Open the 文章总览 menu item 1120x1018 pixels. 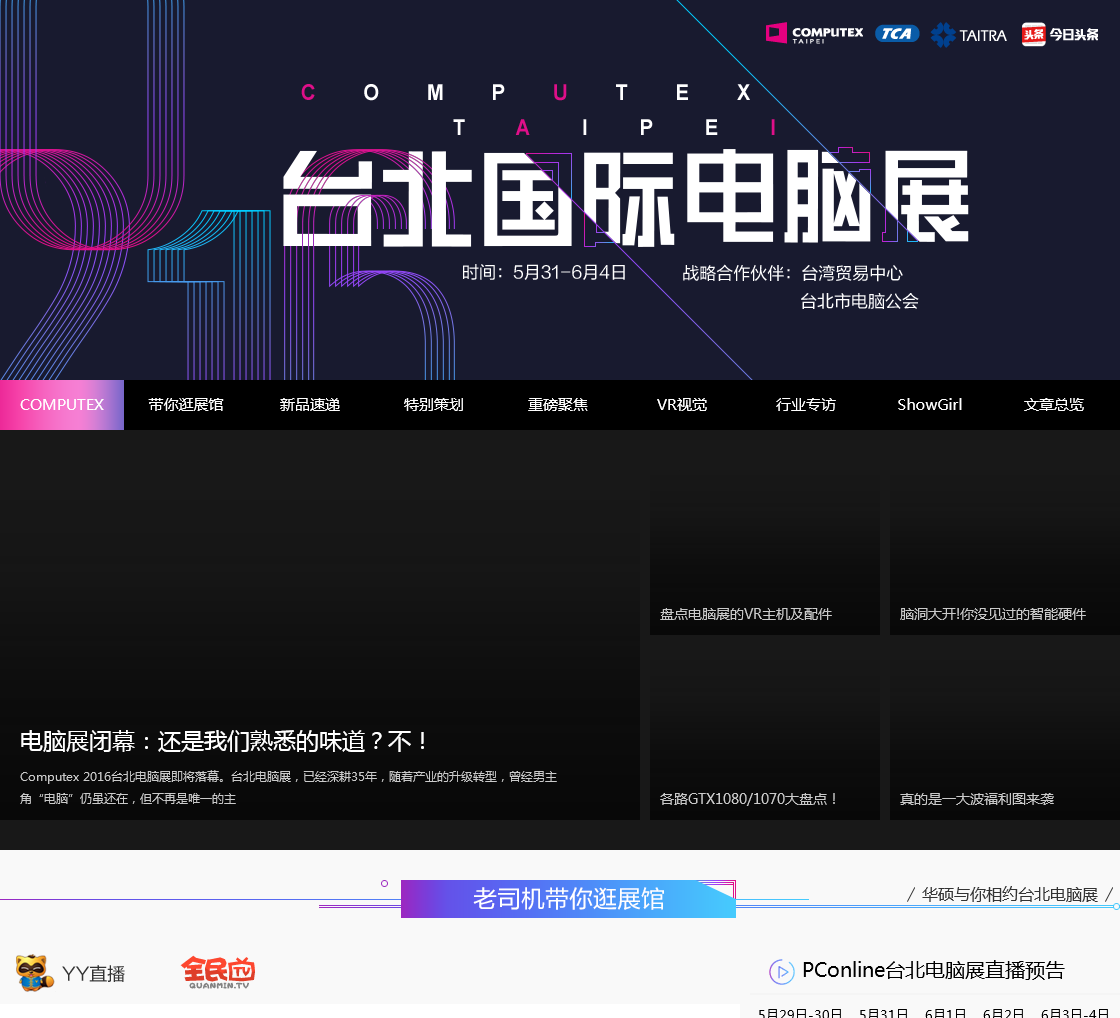tap(1054, 405)
